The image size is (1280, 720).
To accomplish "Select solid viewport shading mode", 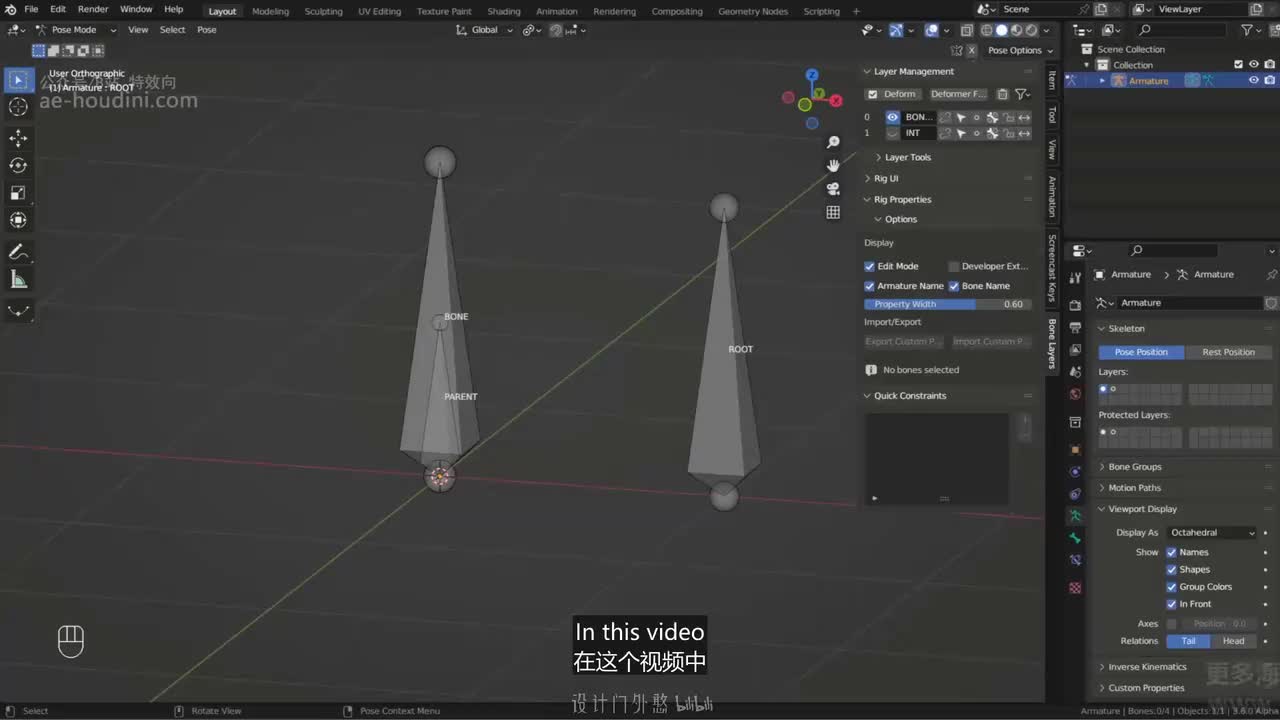I will pyautogui.click(x=1002, y=31).
